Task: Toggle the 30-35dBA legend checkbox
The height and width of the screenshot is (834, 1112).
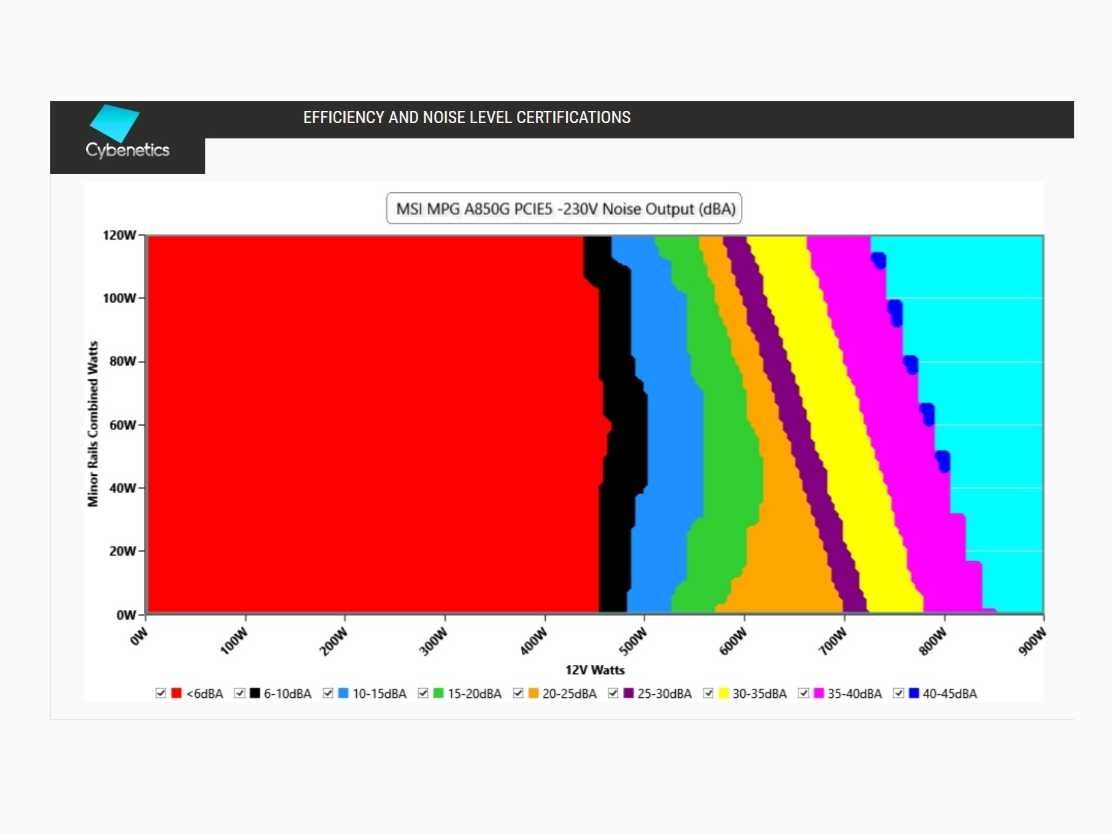Action: point(708,693)
